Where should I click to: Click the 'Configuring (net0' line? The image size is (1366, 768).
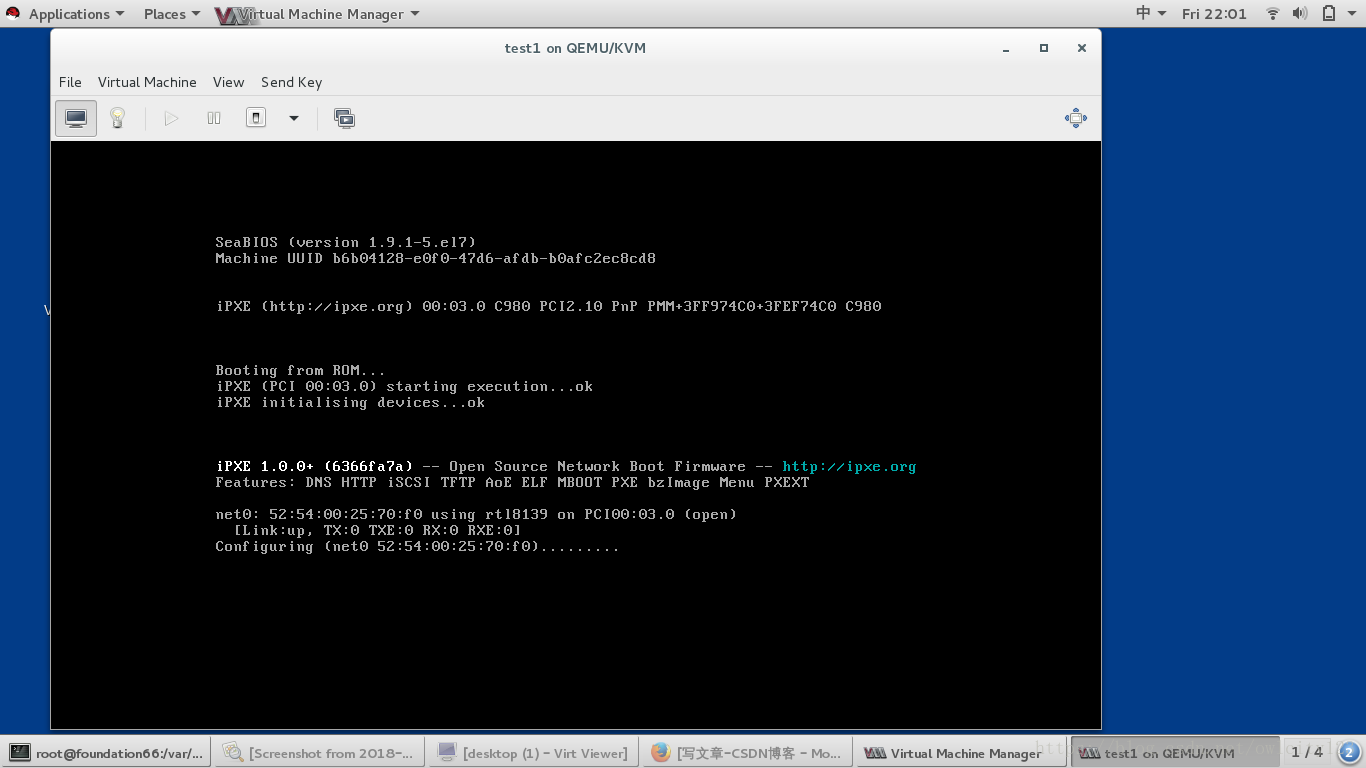[x=417, y=547]
